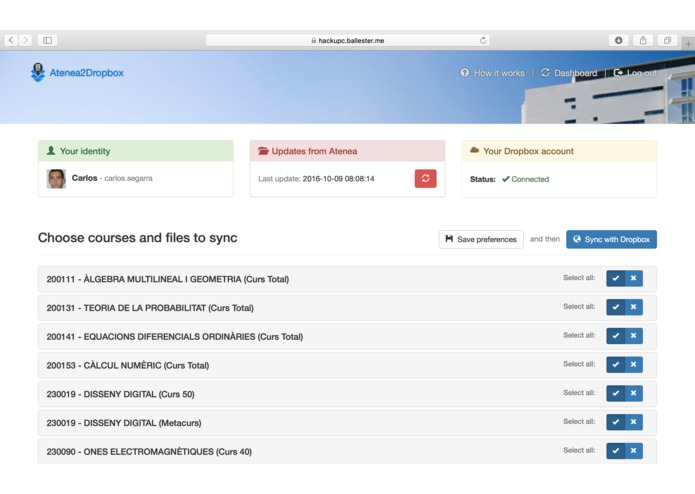Deselect all files for ÀLGEBRA MULTILINEAL I GEOMETRIA

(x=633, y=278)
